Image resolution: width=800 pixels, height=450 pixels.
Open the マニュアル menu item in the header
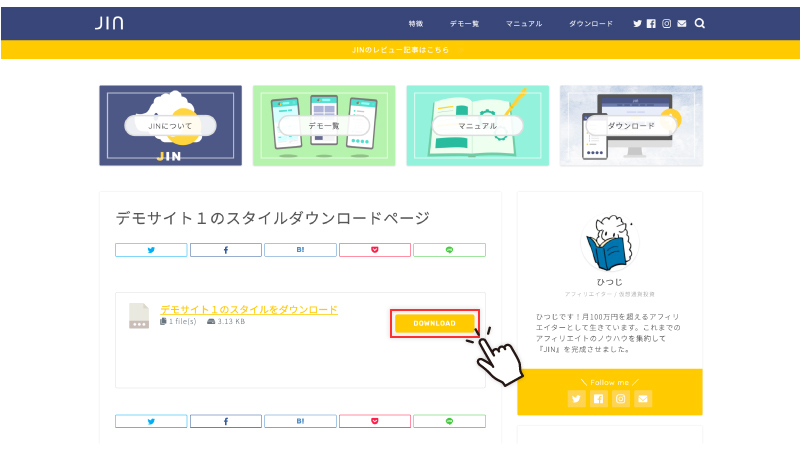(524, 23)
